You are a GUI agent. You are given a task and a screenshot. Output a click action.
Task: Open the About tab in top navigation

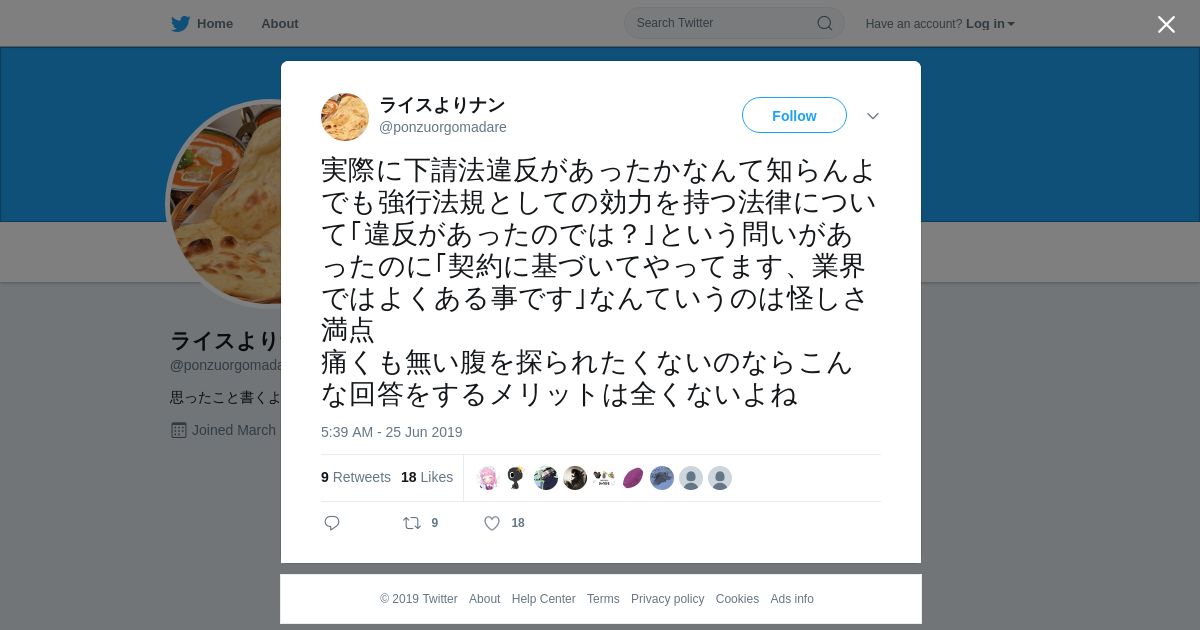[280, 24]
